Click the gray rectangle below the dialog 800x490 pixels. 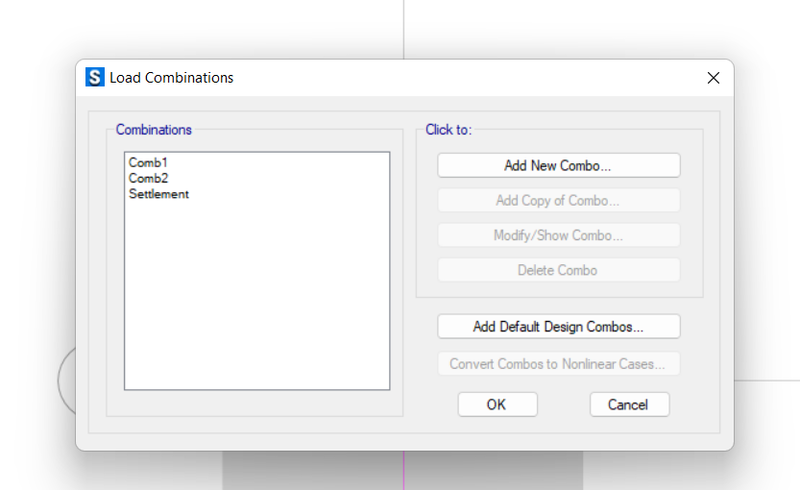click(400, 470)
